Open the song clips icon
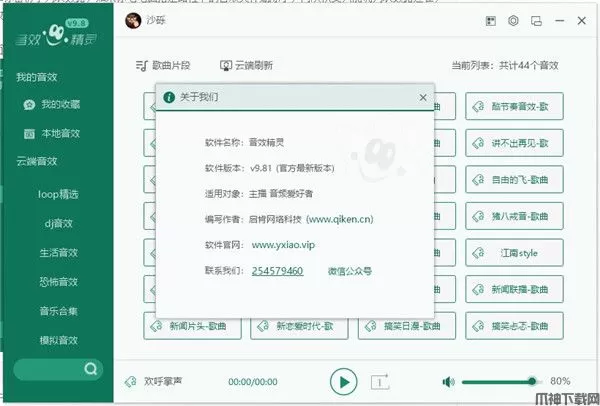Image resolution: width=600 pixels, height=406 pixels. click(x=141, y=66)
